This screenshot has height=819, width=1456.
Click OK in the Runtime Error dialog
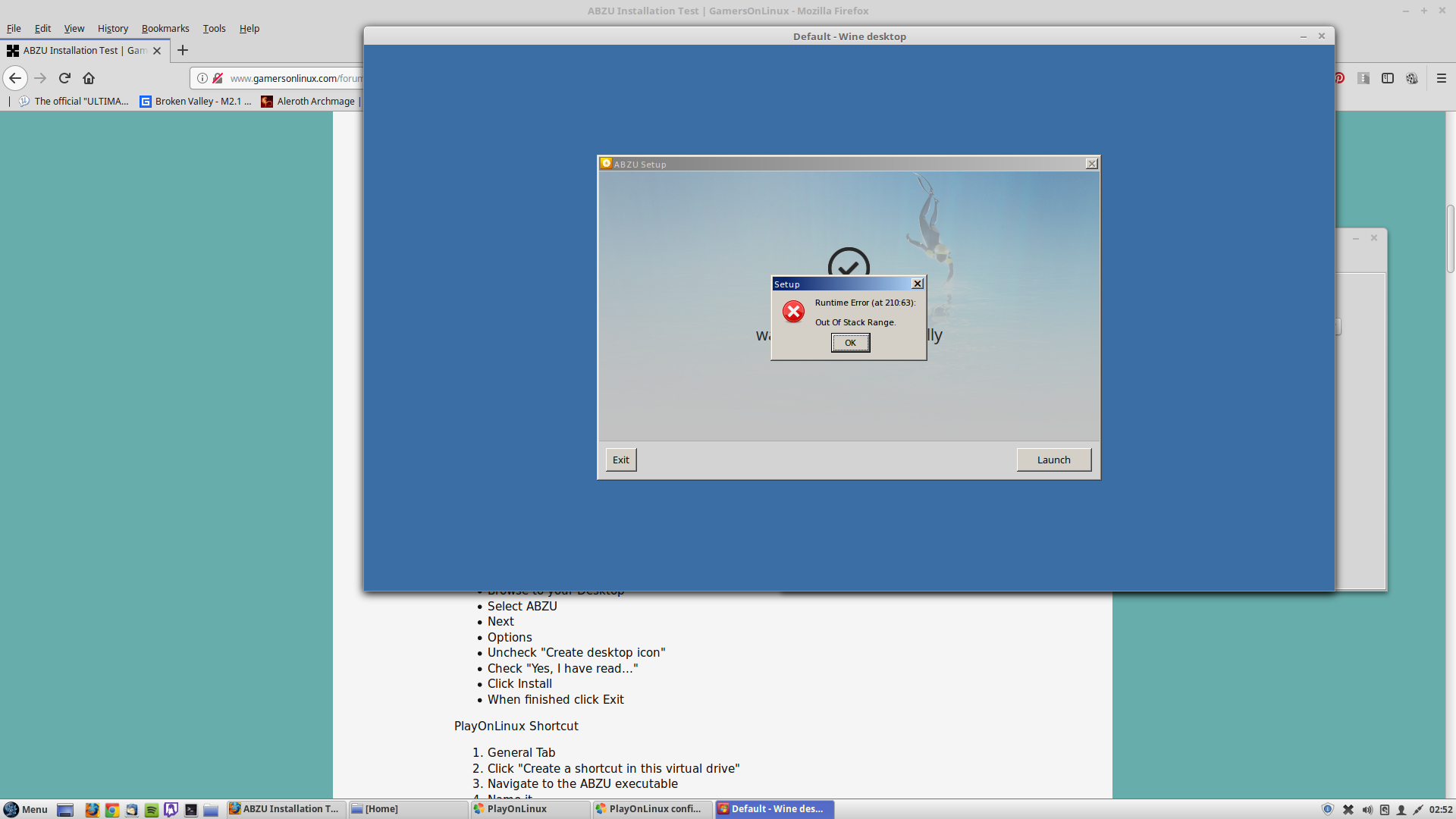click(850, 343)
